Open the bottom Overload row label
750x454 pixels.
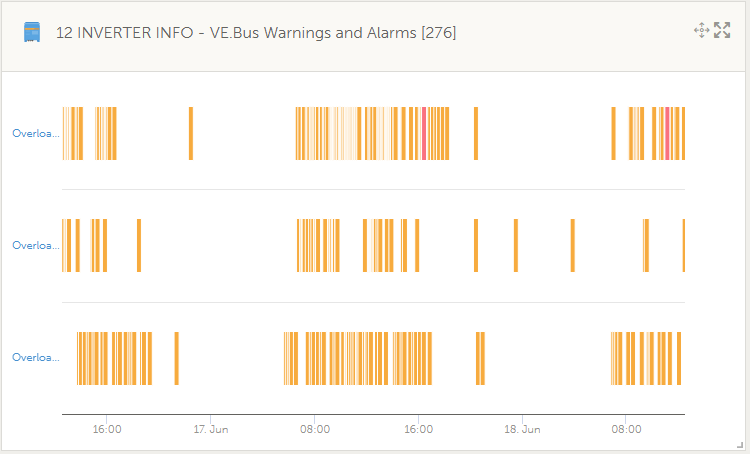[35, 357]
